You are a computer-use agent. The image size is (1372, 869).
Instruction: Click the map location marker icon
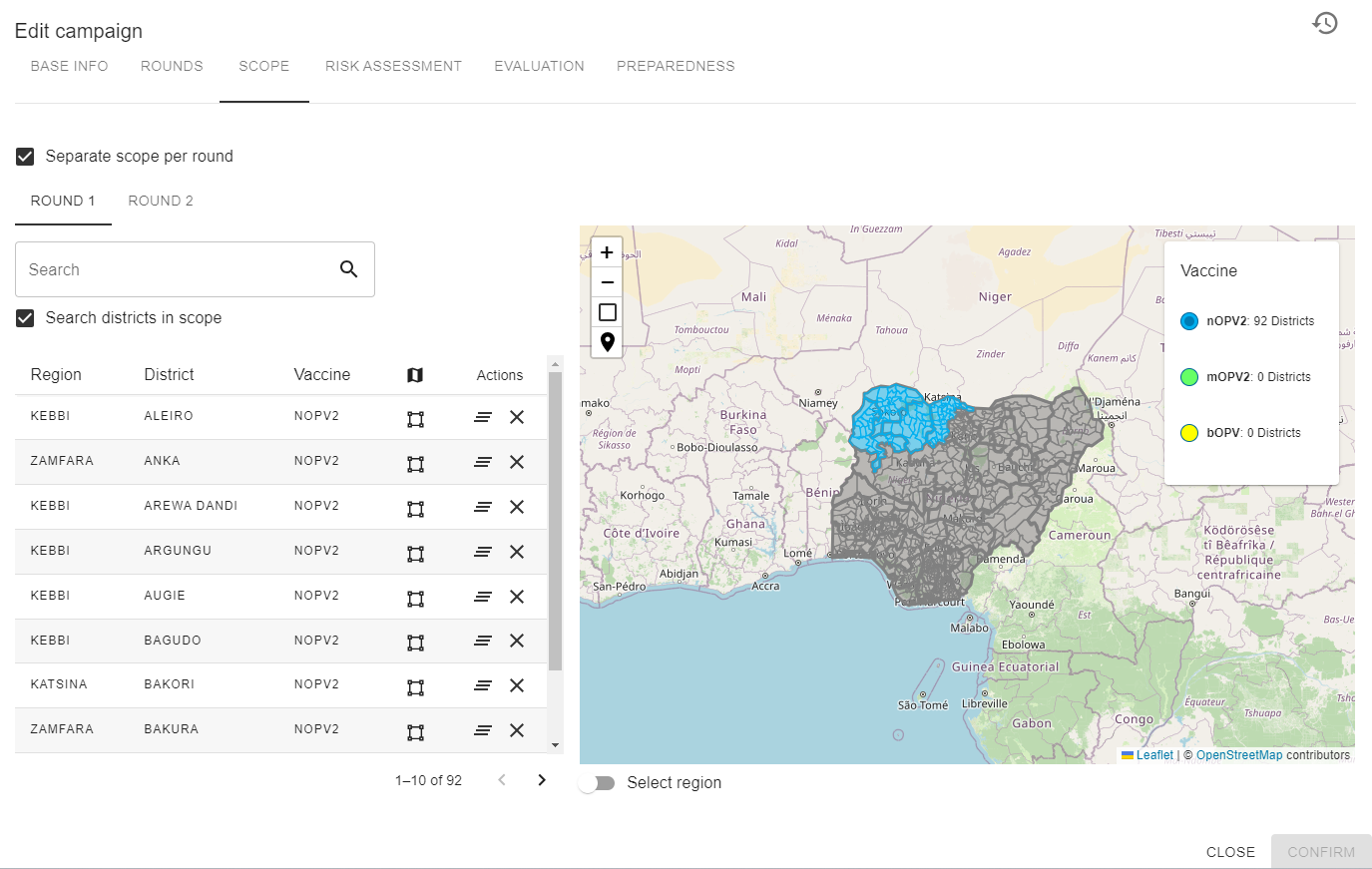(x=607, y=342)
